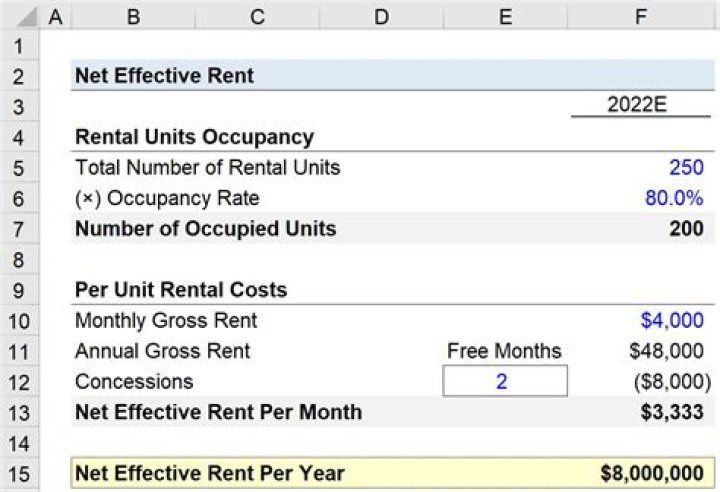Select the Net Effective Rent title cell
The image size is (720, 492).
[x=165, y=76]
